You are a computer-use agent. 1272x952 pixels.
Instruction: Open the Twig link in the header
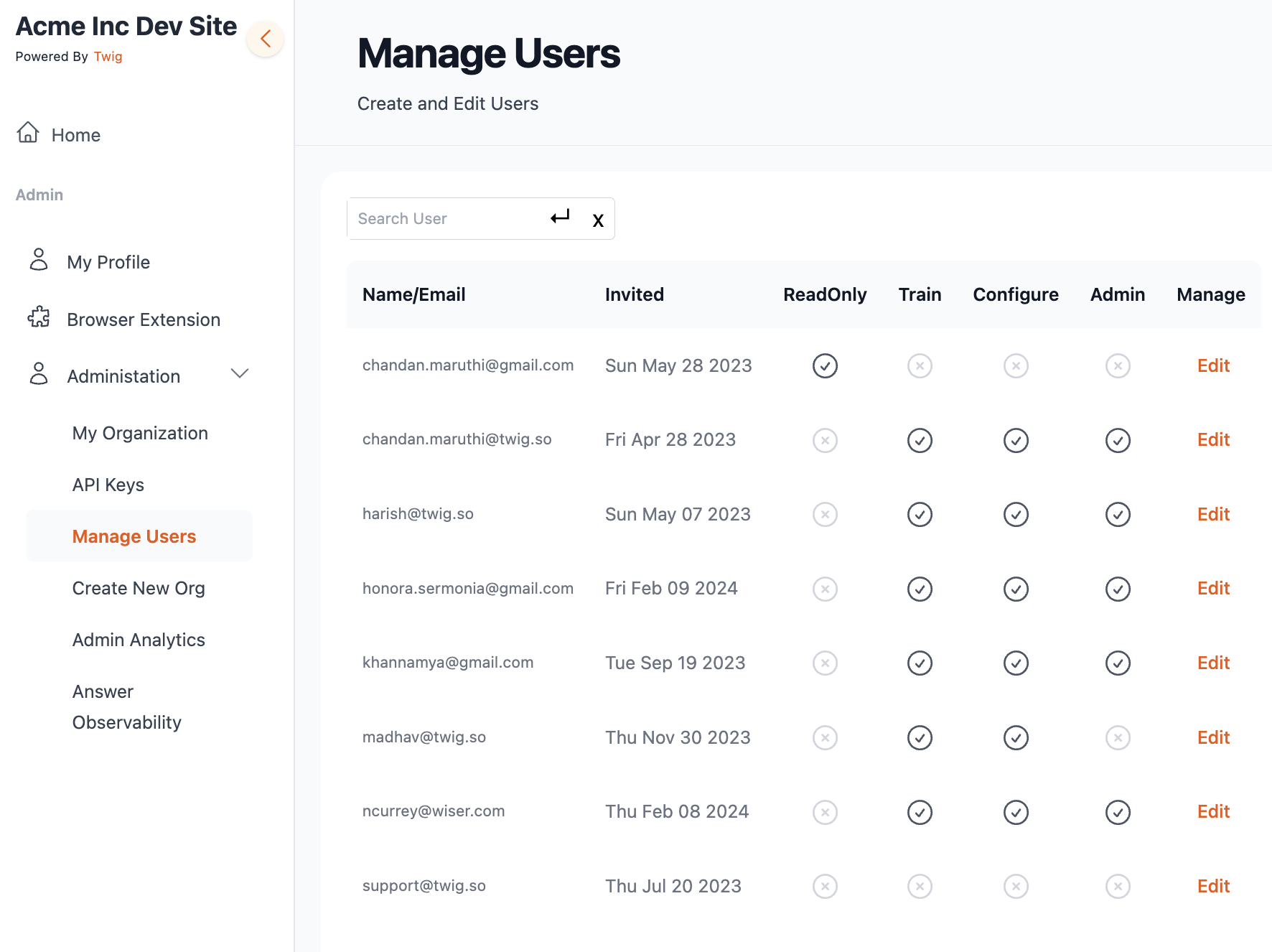[108, 57]
